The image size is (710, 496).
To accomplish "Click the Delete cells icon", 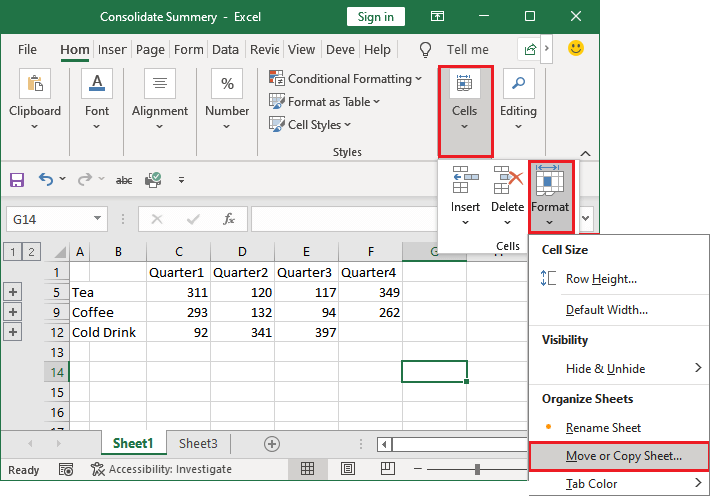I will tap(508, 179).
